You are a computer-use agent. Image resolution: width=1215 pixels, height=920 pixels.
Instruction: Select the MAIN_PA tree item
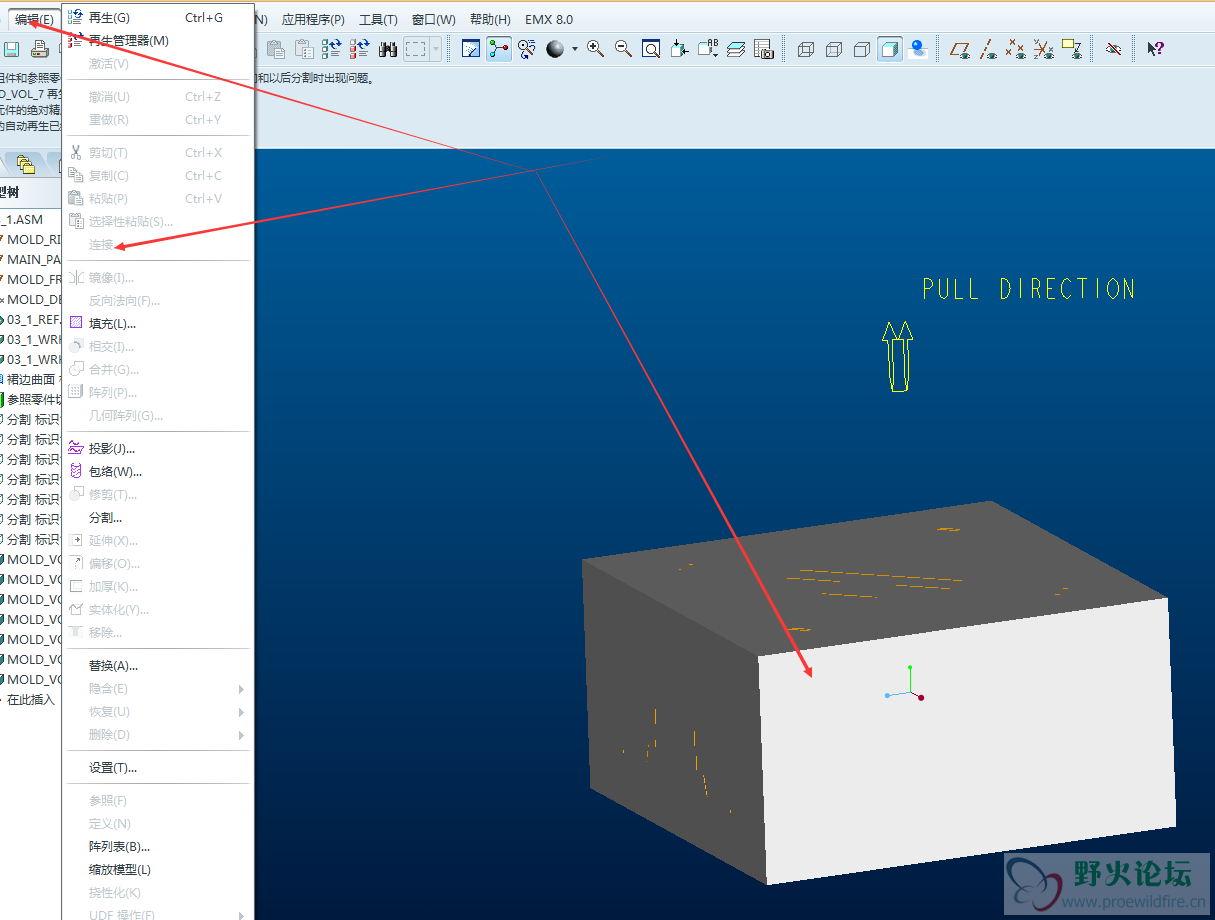coord(32,259)
